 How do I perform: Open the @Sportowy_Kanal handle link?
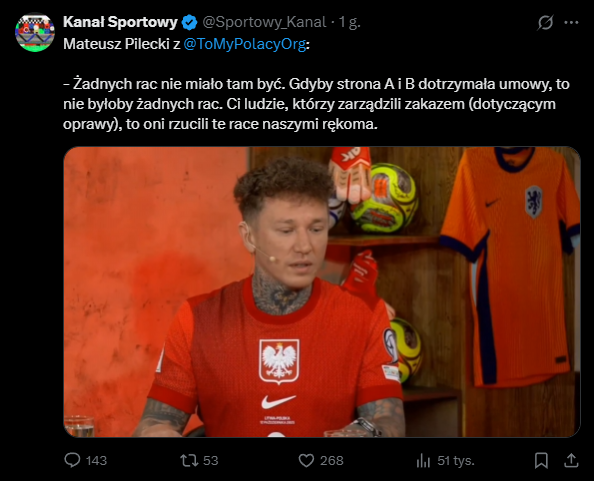pyautogui.click(x=264, y=22)
